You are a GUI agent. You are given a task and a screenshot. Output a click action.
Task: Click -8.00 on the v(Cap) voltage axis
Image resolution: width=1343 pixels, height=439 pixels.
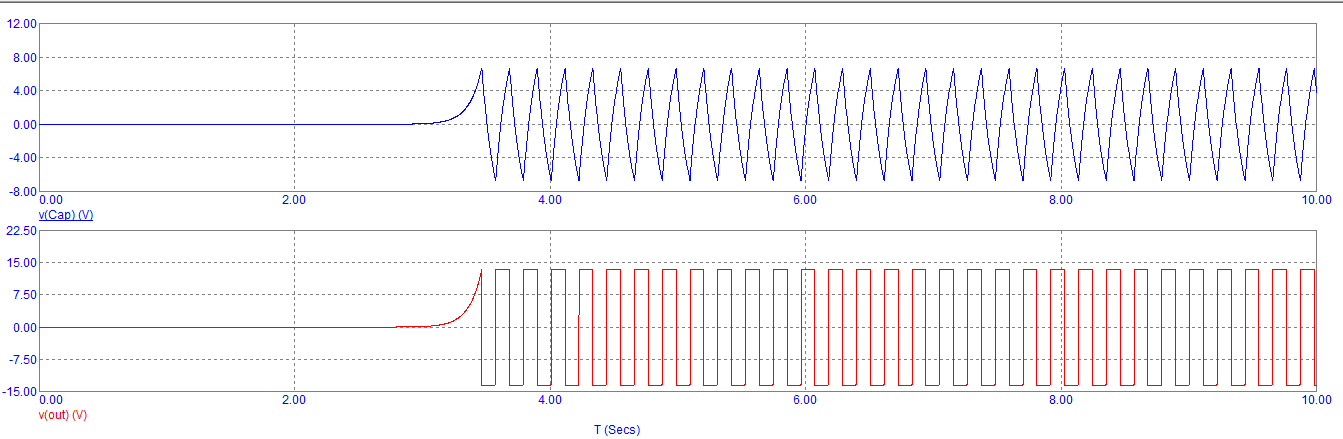coord(23,192)
